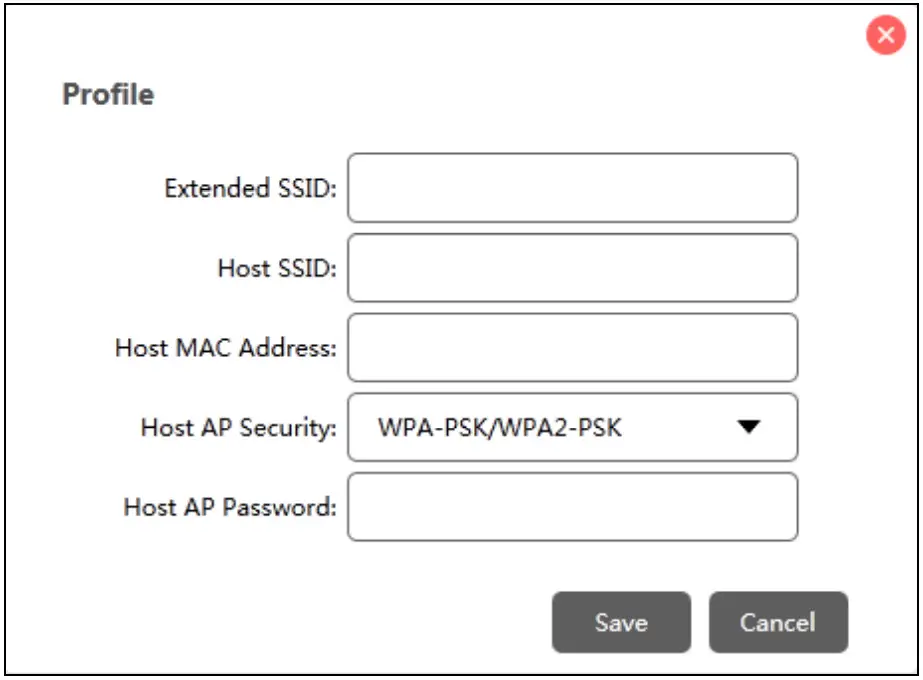
Task: Close the Profile dialog with red X
Action: click(885, 37)
